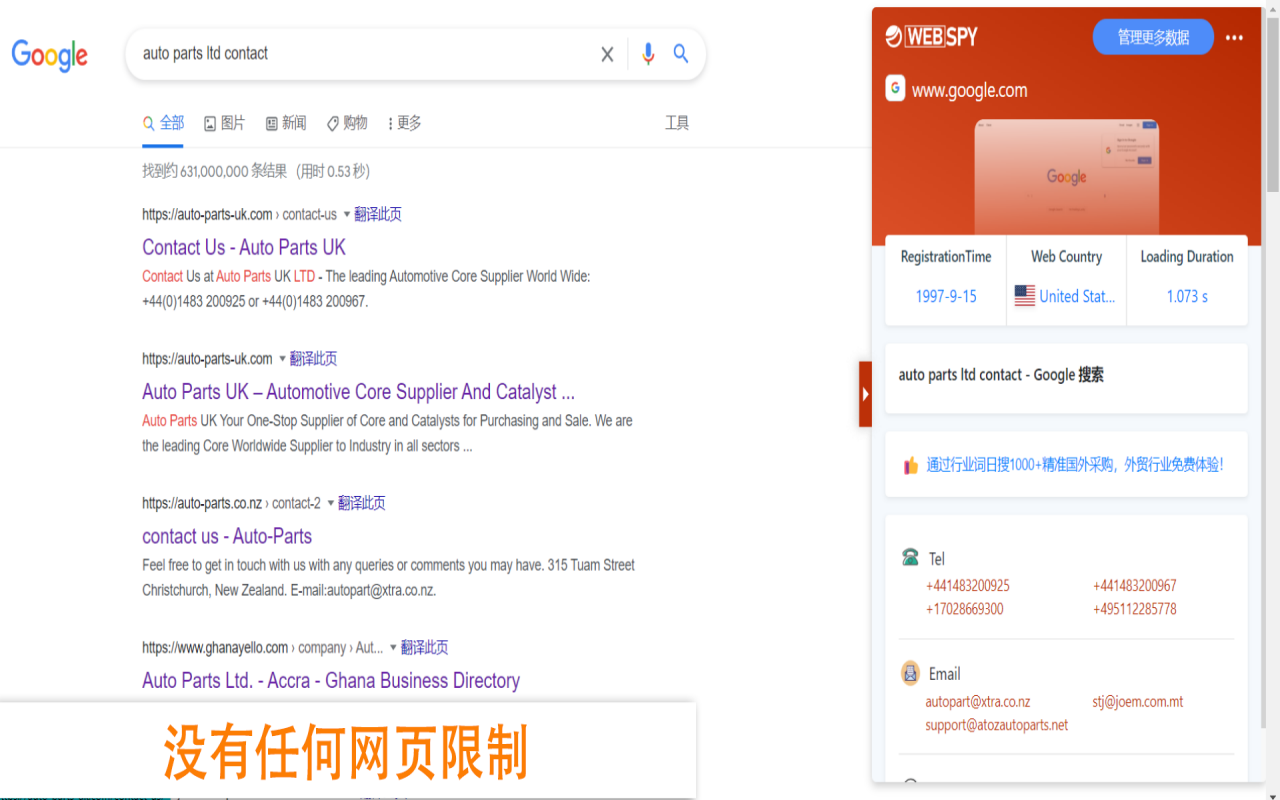The width and height of the screenshot is (1280, 800).
Task: Open result contact us - Auto-Parts
Action: [x=227, y=536]
